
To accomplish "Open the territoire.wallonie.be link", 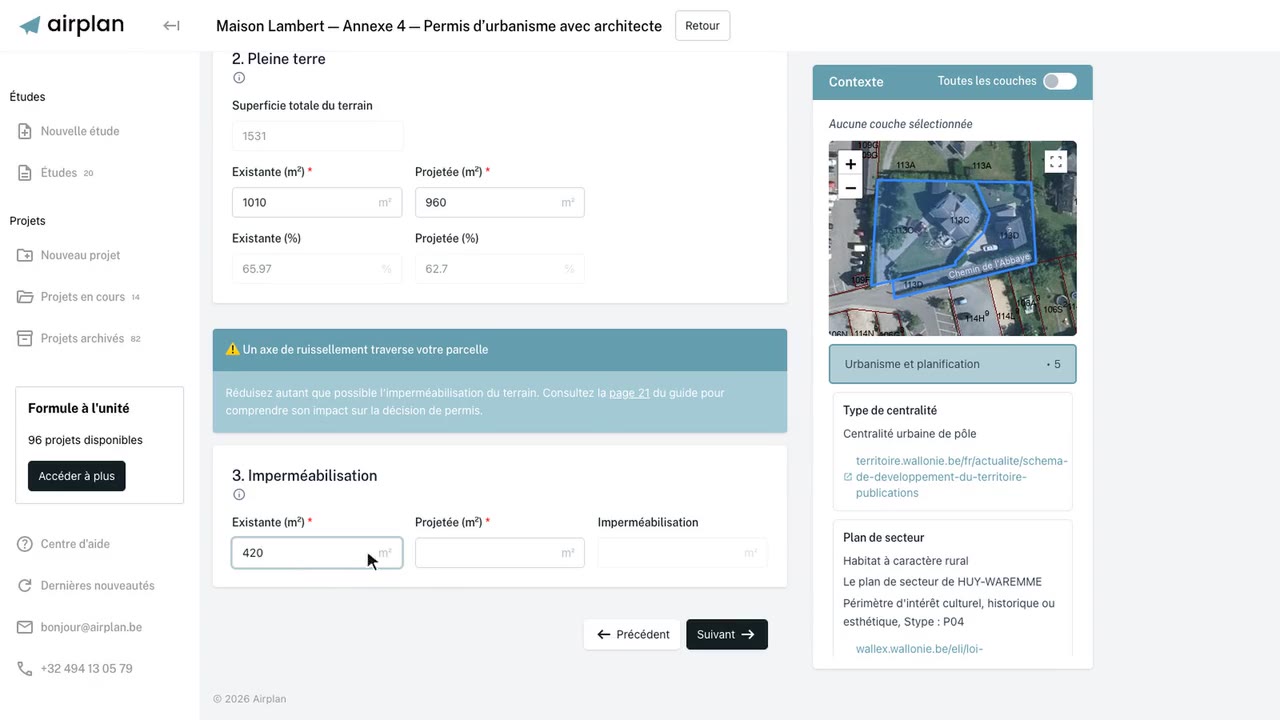I will pyautogui.click(x=961, y=477).
